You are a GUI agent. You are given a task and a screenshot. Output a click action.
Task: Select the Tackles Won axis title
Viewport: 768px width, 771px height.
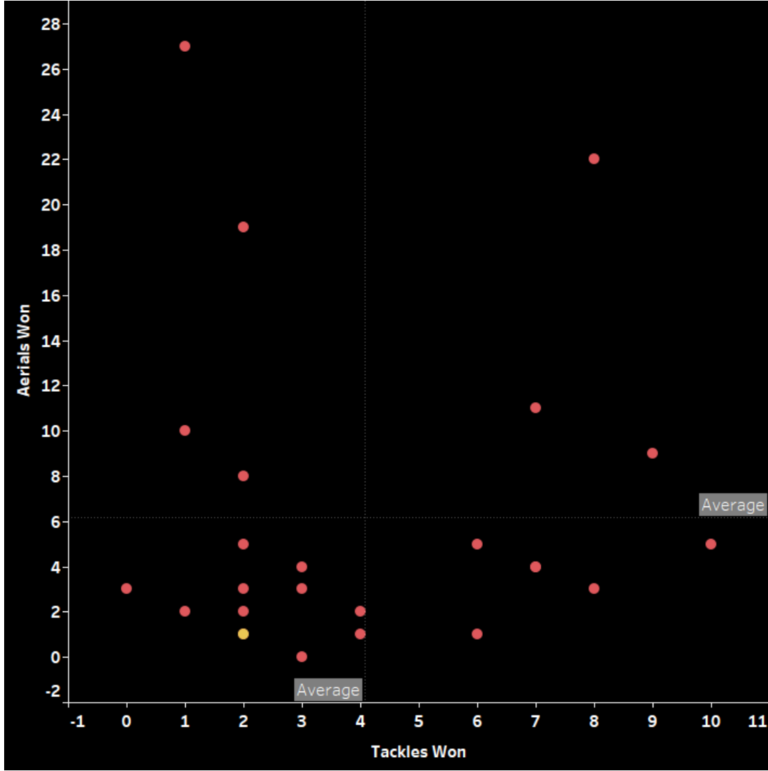(x=418, y=751)
